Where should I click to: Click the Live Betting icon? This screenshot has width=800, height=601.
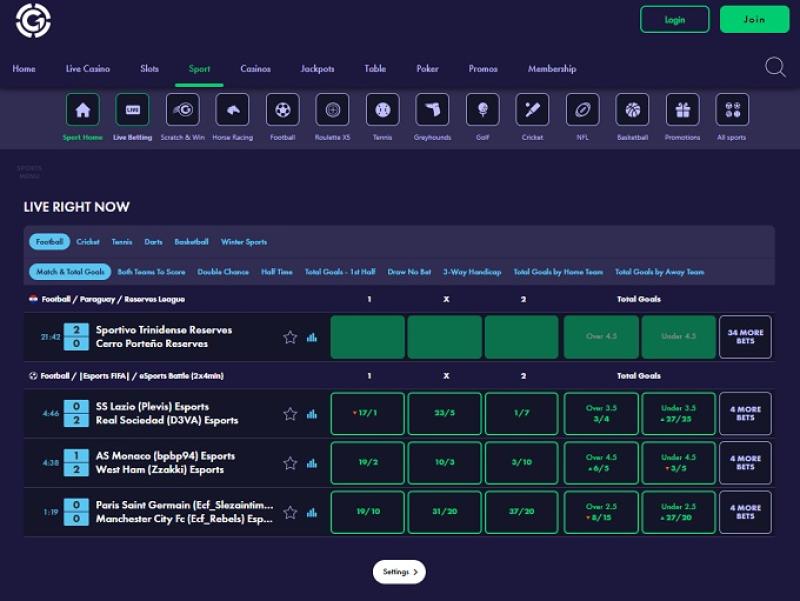pyautogui.click(x=132, y=110)
